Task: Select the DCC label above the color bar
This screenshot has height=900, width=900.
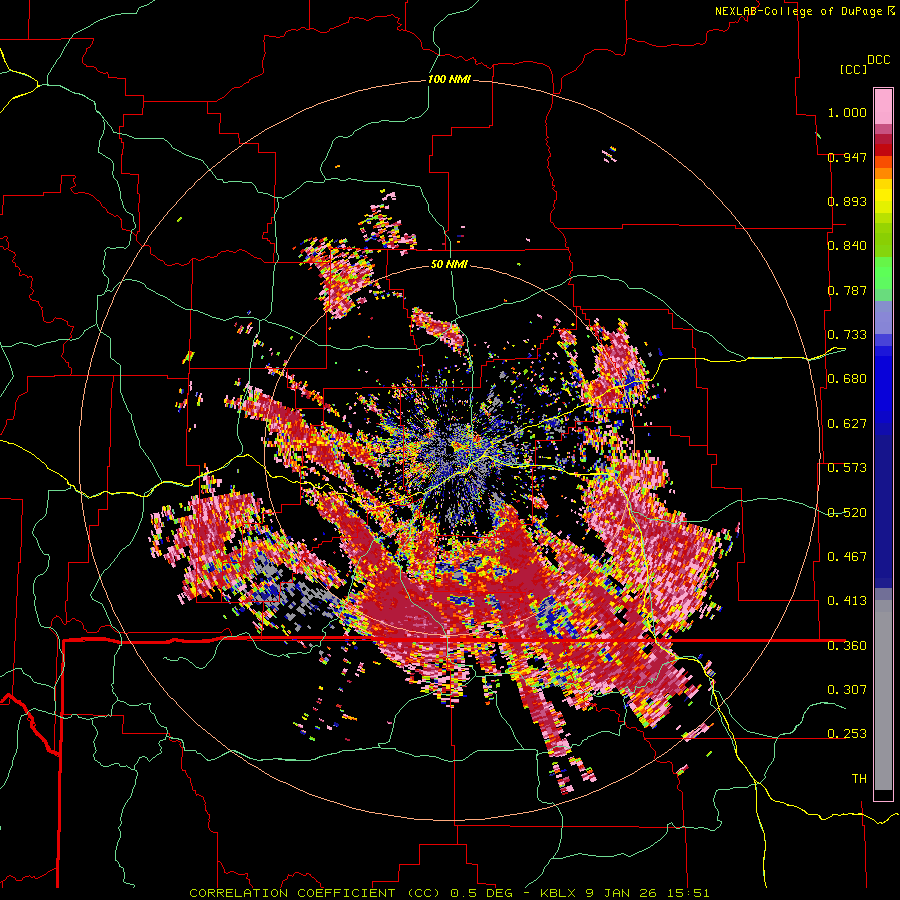Action: point(878,60)
